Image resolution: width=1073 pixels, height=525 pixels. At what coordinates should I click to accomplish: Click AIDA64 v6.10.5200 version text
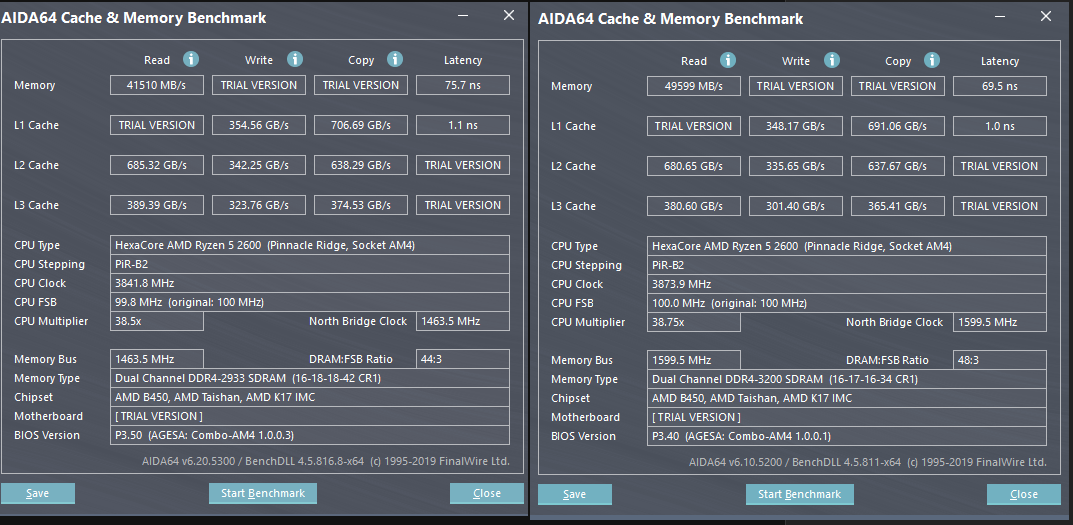pos(868,462)
